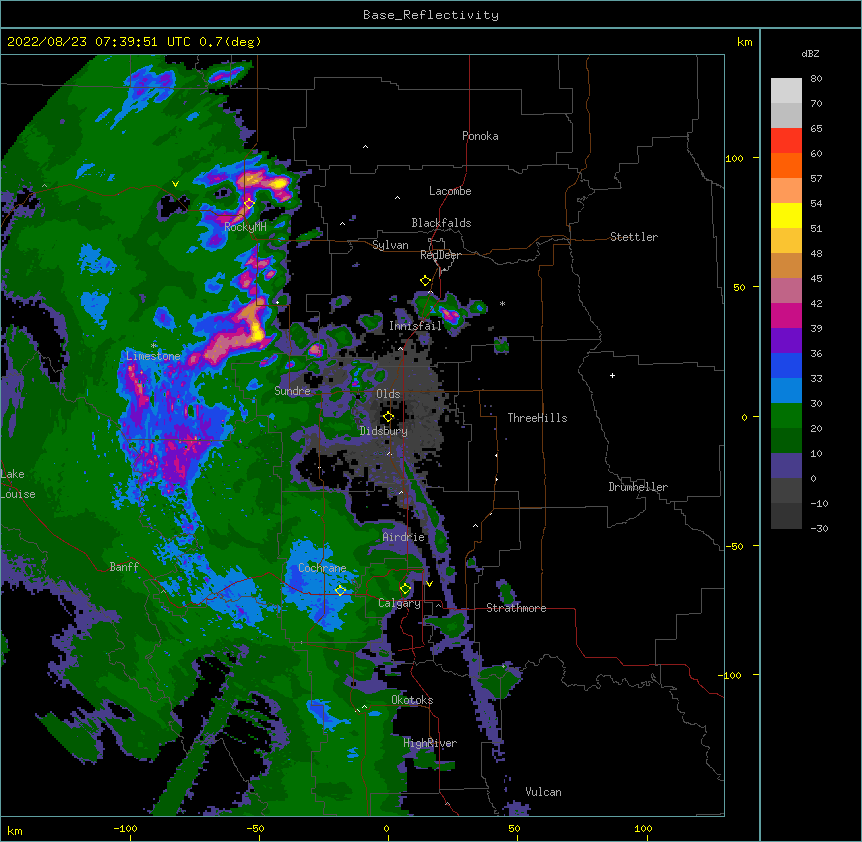Image resolution: width=862 pixels, height=842 pixels.
Task: Click the -50 tick on the vertical axis
Action: (734, 546)
